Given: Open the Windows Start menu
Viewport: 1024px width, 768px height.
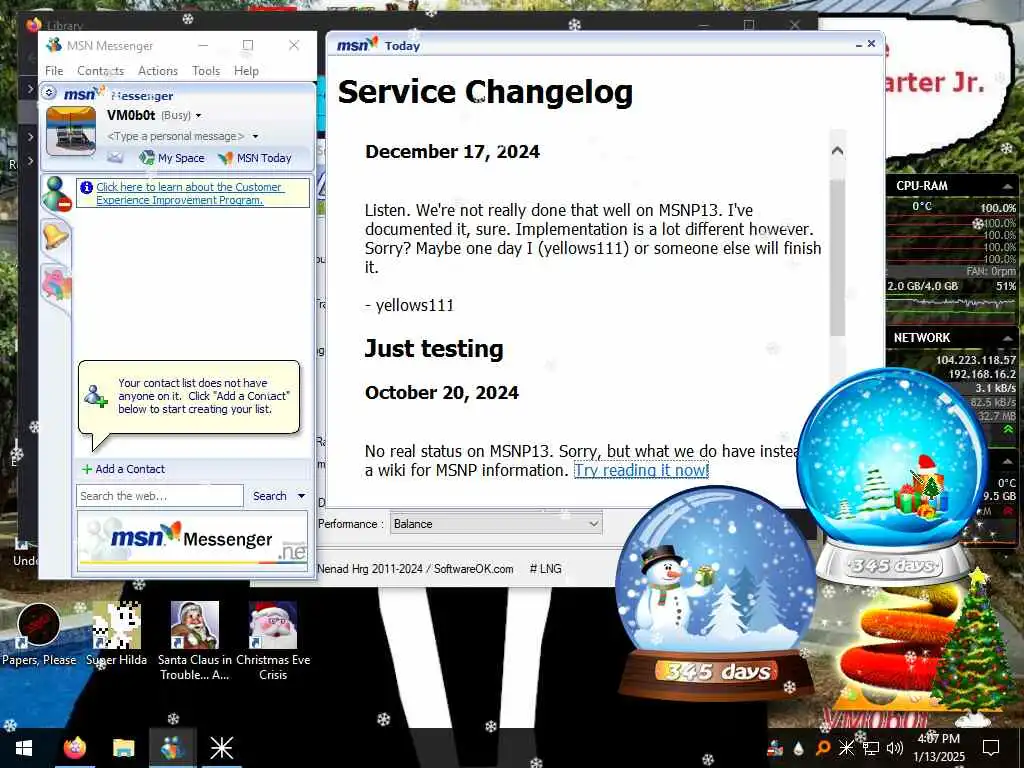Looking at the screenshot, I should [24, 748].
